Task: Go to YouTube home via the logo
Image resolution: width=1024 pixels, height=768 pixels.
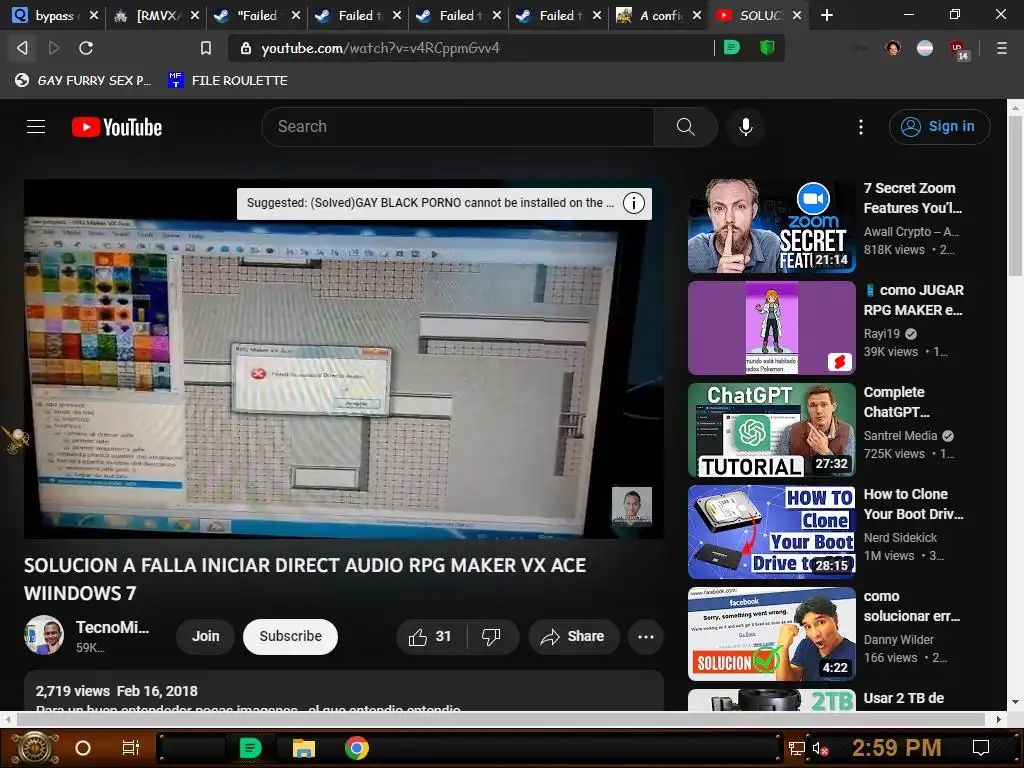Action: (117, 127)
